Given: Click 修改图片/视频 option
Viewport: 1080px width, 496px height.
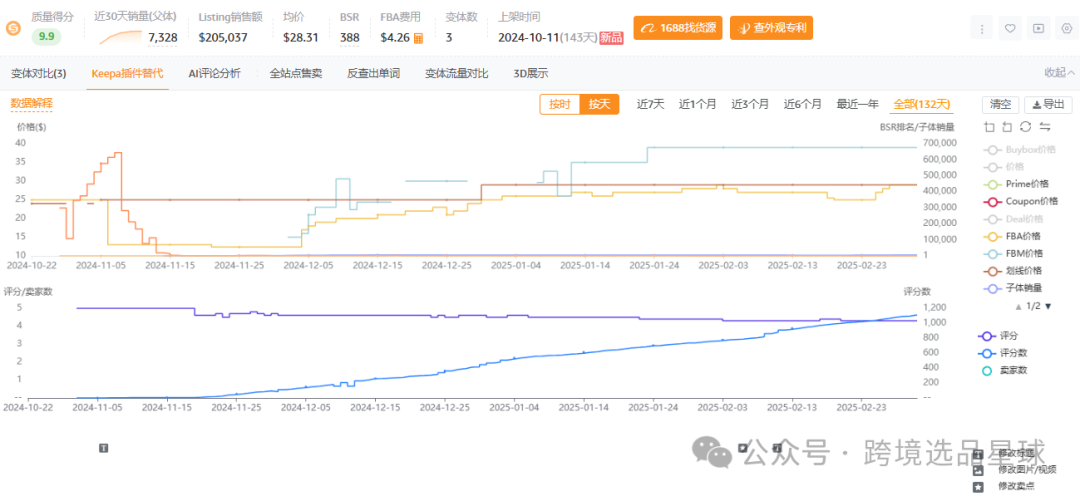Looking at the screenshot, I should click(1027, 471).
